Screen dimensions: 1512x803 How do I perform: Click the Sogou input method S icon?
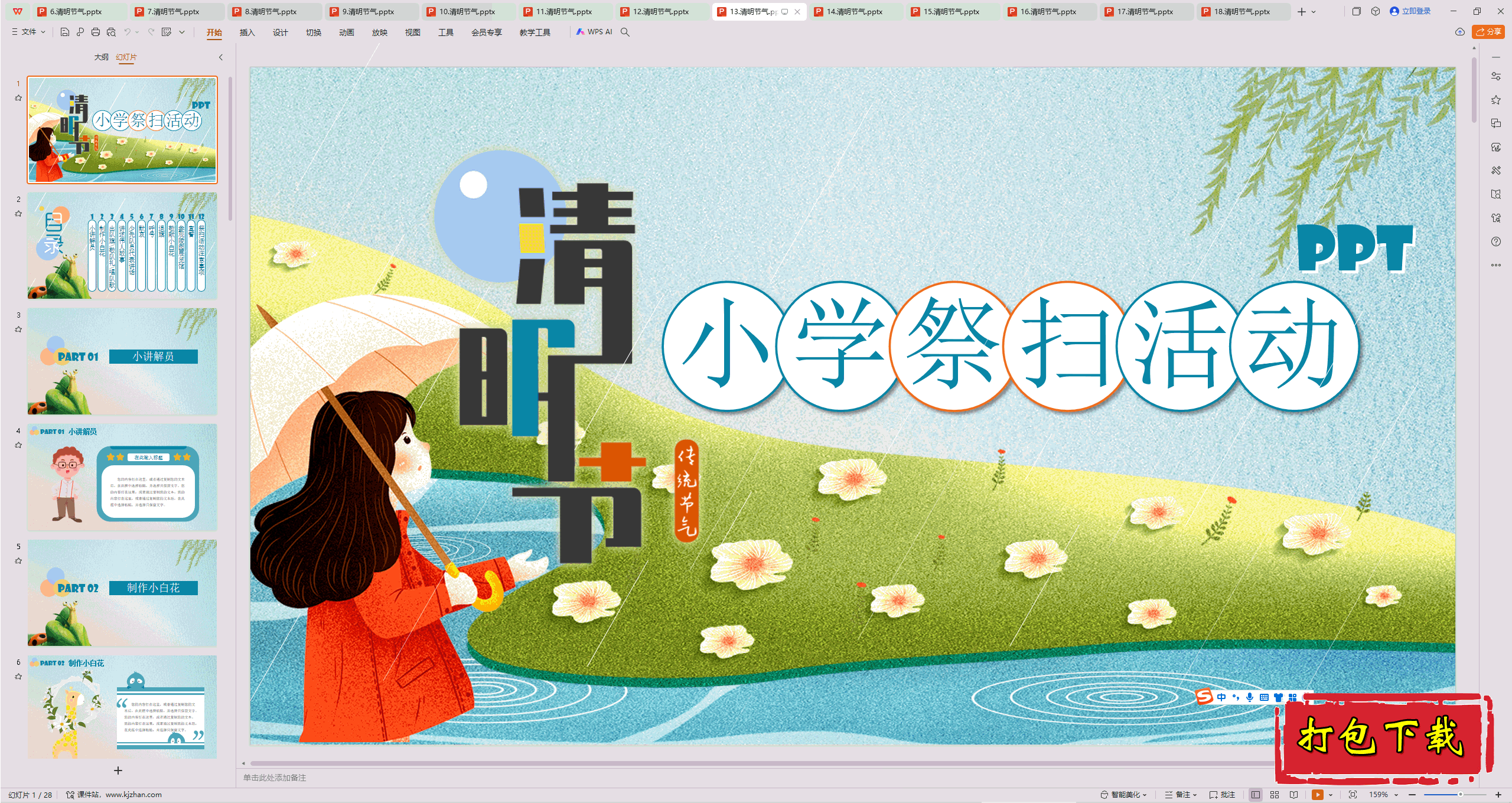coord(1204,697)
